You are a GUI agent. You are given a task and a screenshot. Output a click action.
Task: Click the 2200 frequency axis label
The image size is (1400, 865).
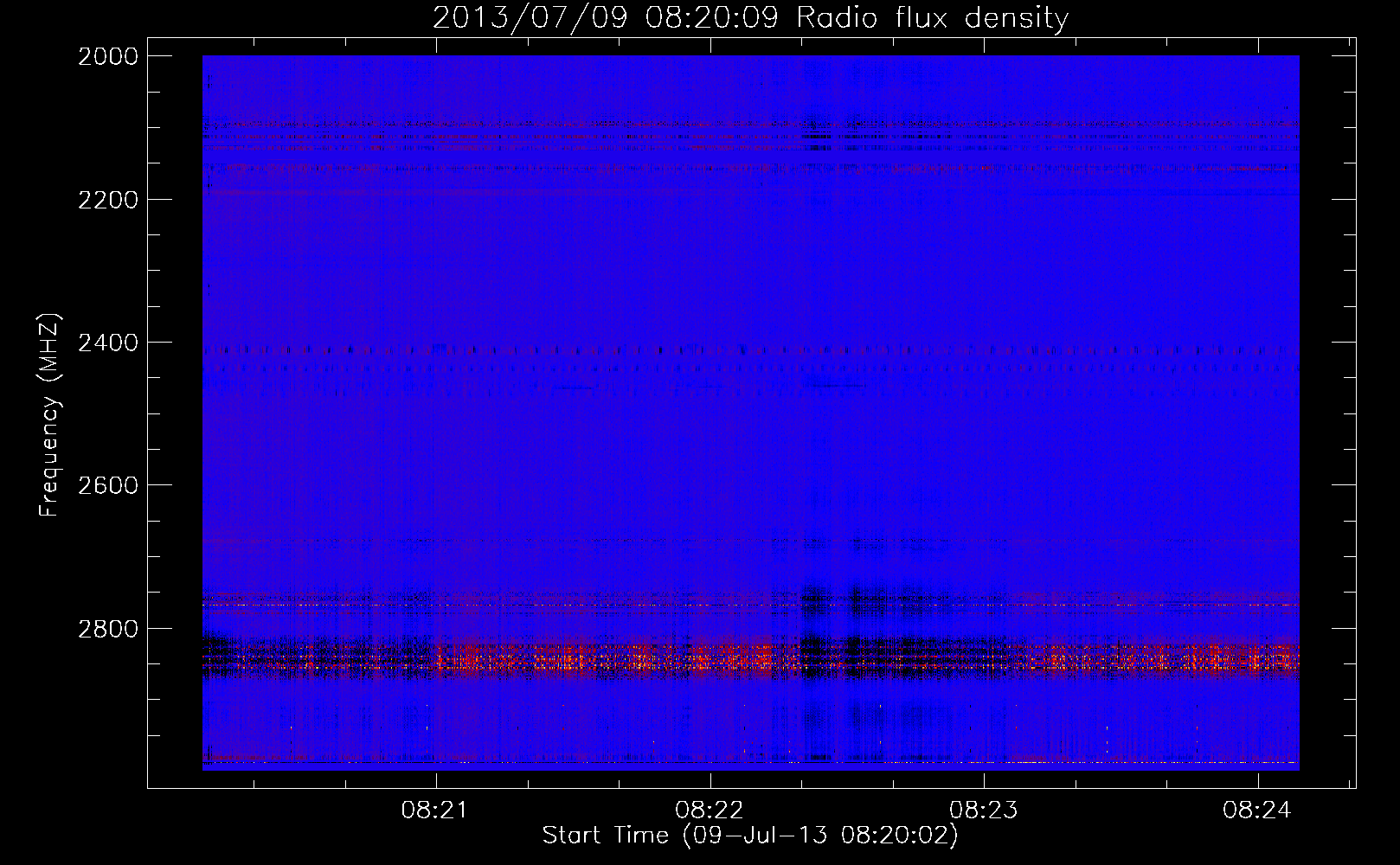pos(108,200)
